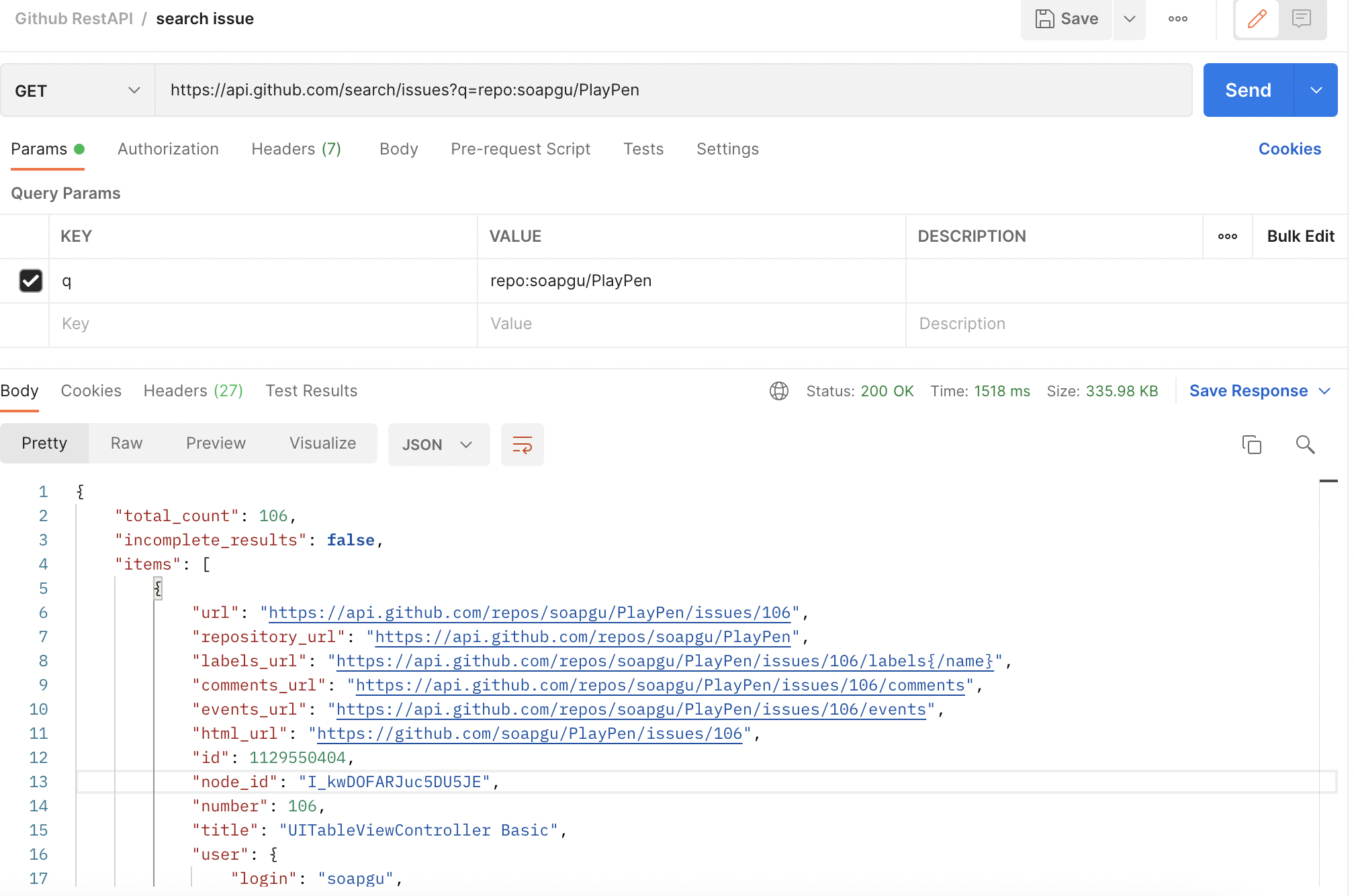The width and height of the screenshot is (1354, 896).
Task: Switch to the Authorization tab
Action: pyautogui.click(x=169, y=149)
